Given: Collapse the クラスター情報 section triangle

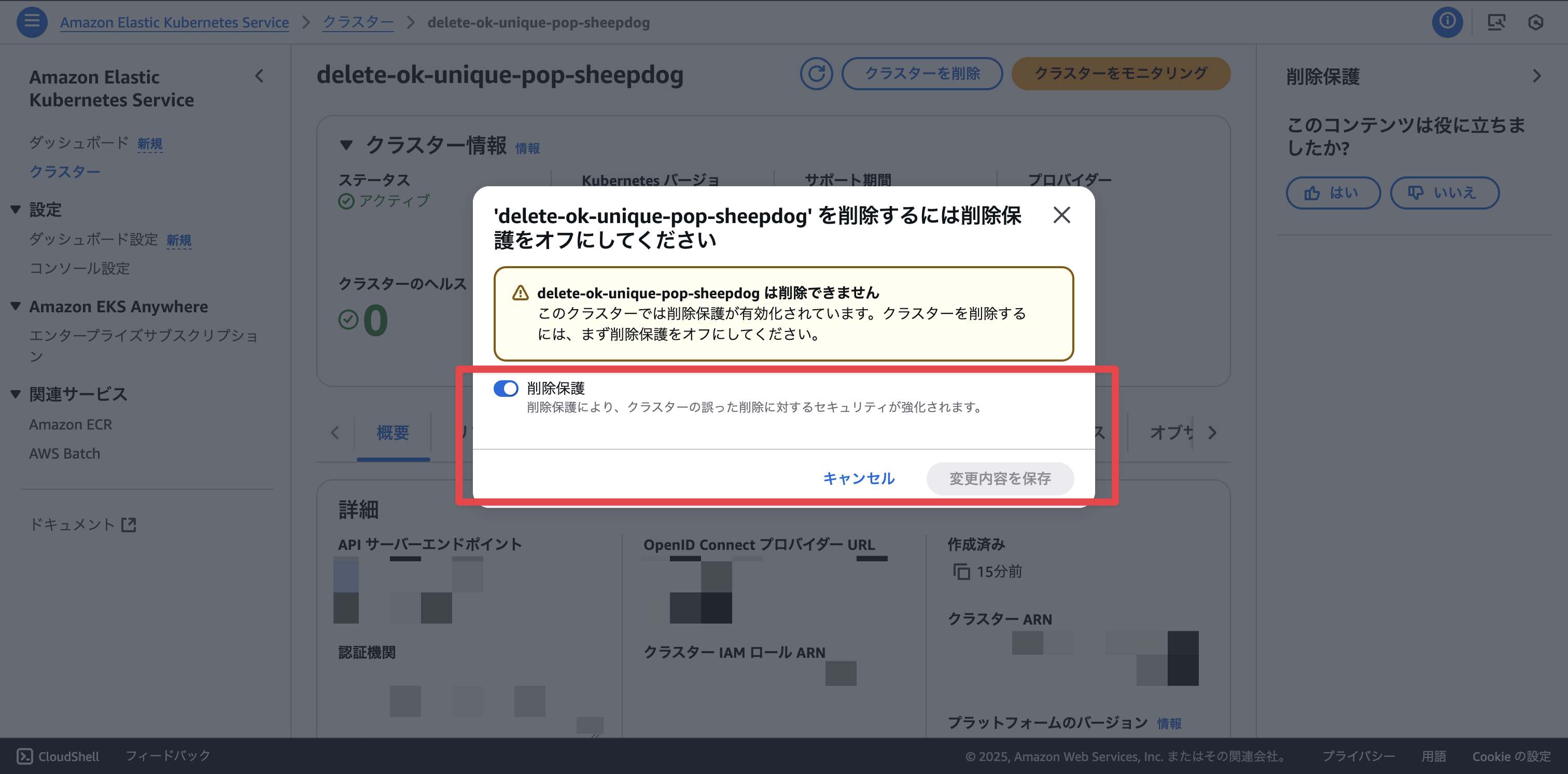Looking at the screenshot, I should [346, 145].
